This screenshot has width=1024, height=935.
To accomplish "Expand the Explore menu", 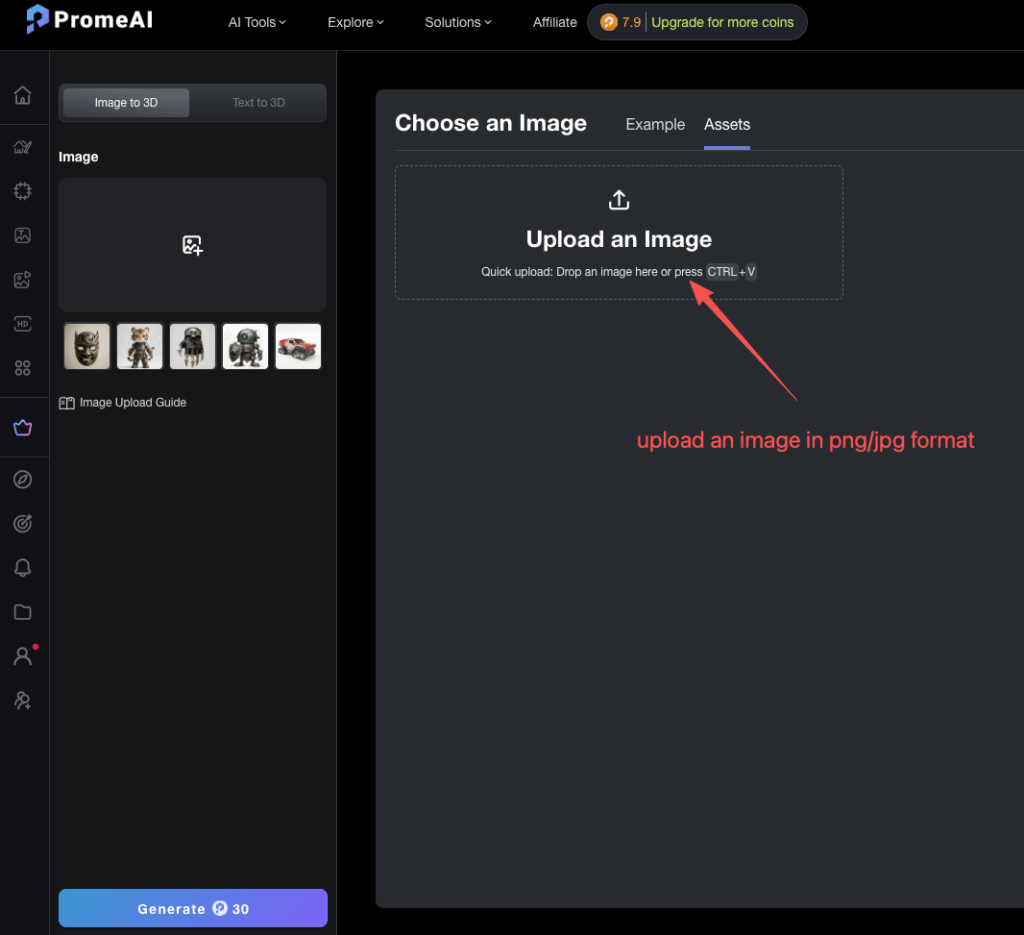I will (356, 22).
